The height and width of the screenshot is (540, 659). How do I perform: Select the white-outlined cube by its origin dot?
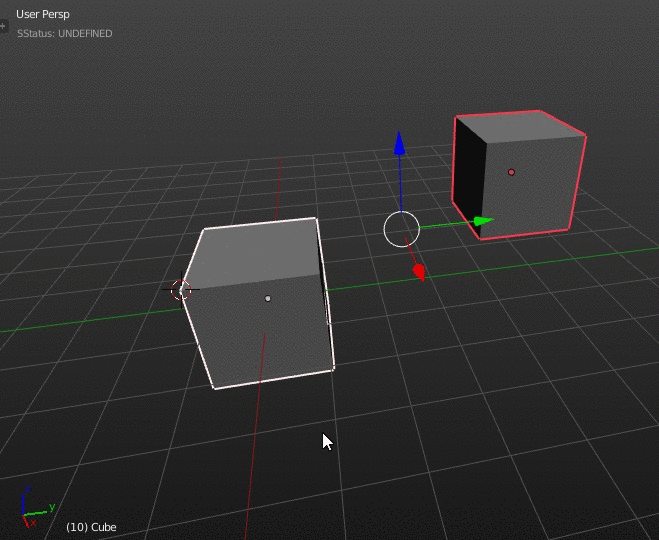[x=268, y=298]
